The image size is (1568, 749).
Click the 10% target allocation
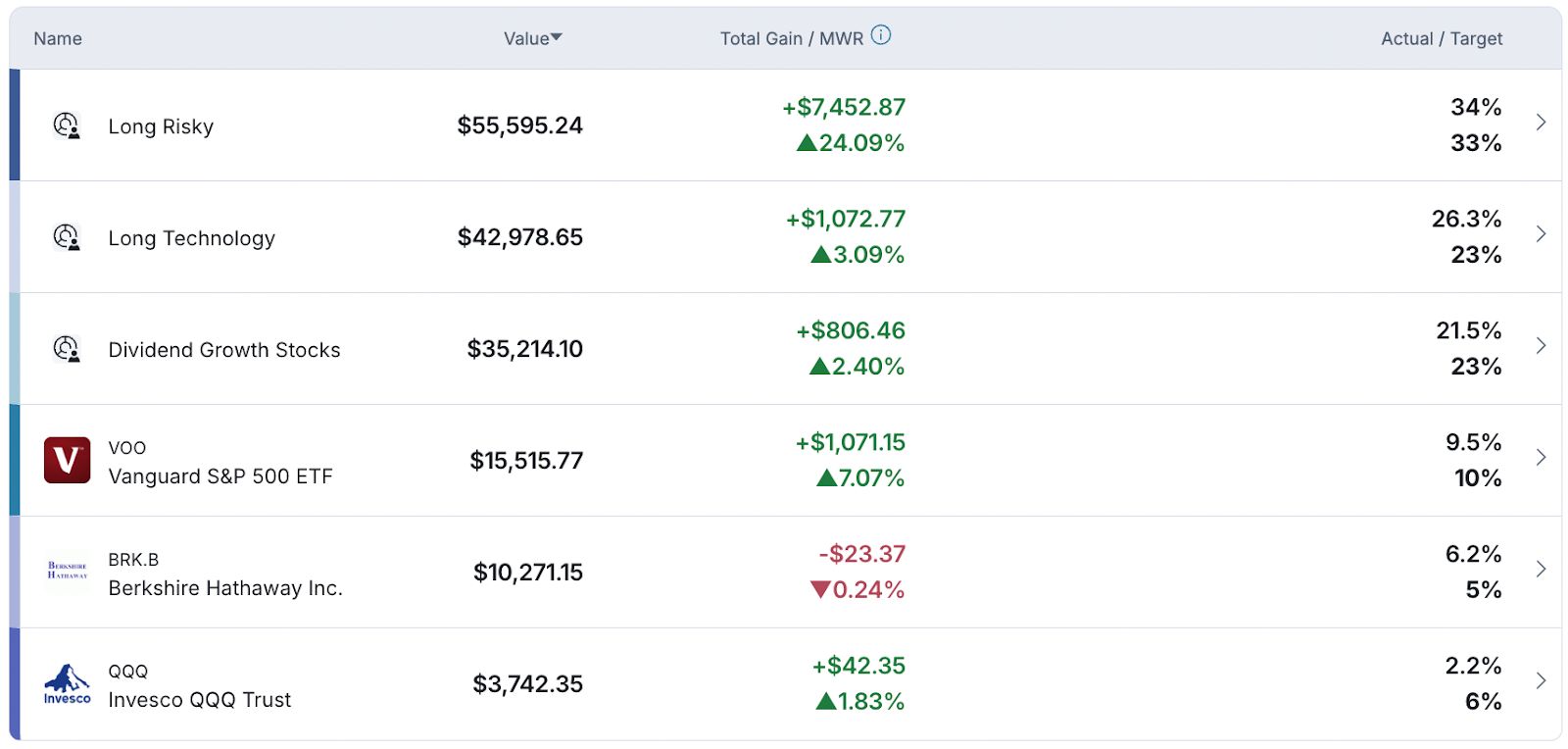pos(1478,478)
